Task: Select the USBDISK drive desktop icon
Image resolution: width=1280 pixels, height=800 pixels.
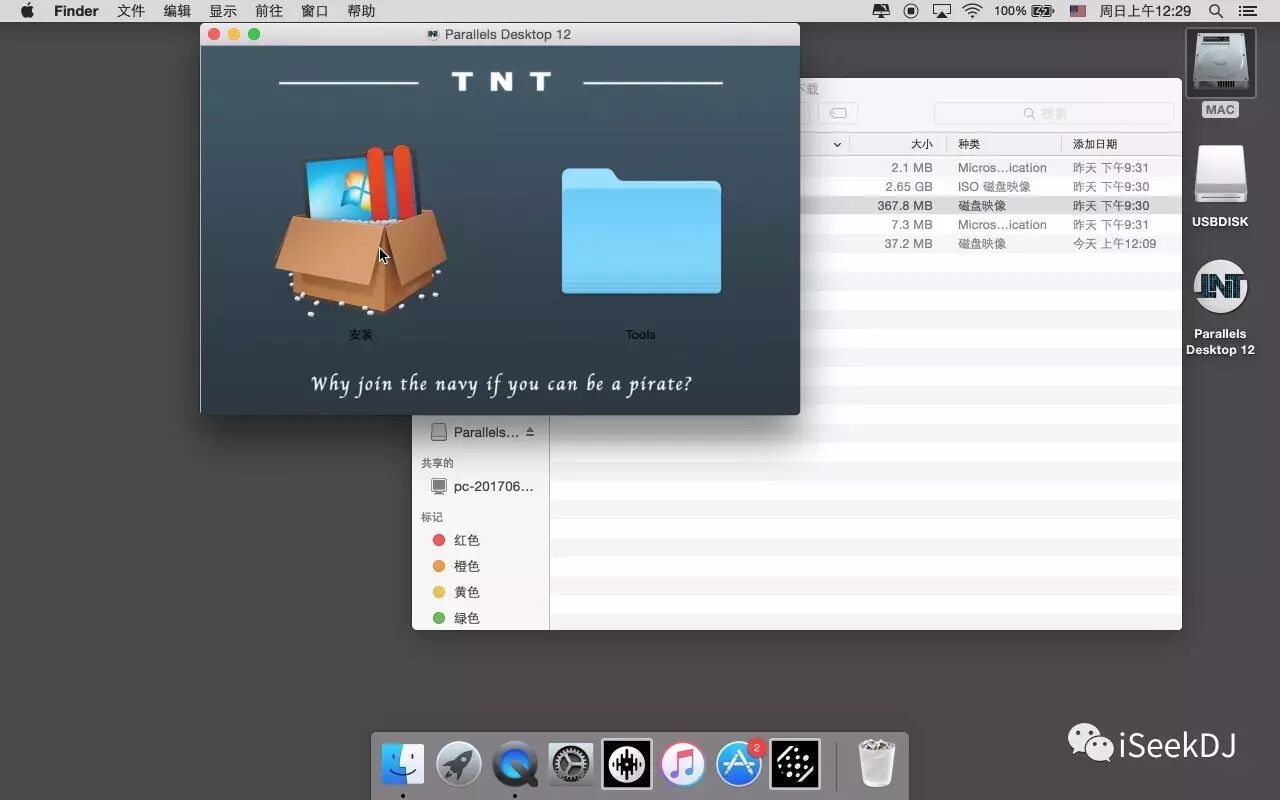Action: pyautogui.click(x=1220, y=177)
